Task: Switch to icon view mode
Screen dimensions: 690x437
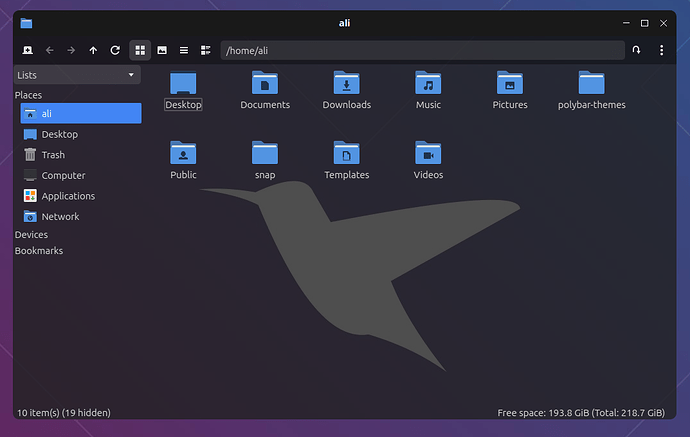Action: pyautogui.click(x=140, y=50)
